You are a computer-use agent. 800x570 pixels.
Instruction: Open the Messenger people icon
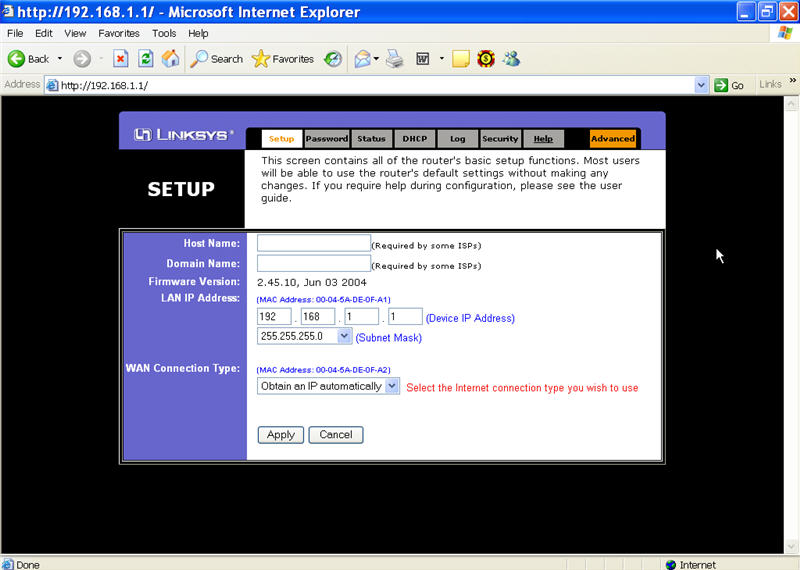[x=511, y=59]
